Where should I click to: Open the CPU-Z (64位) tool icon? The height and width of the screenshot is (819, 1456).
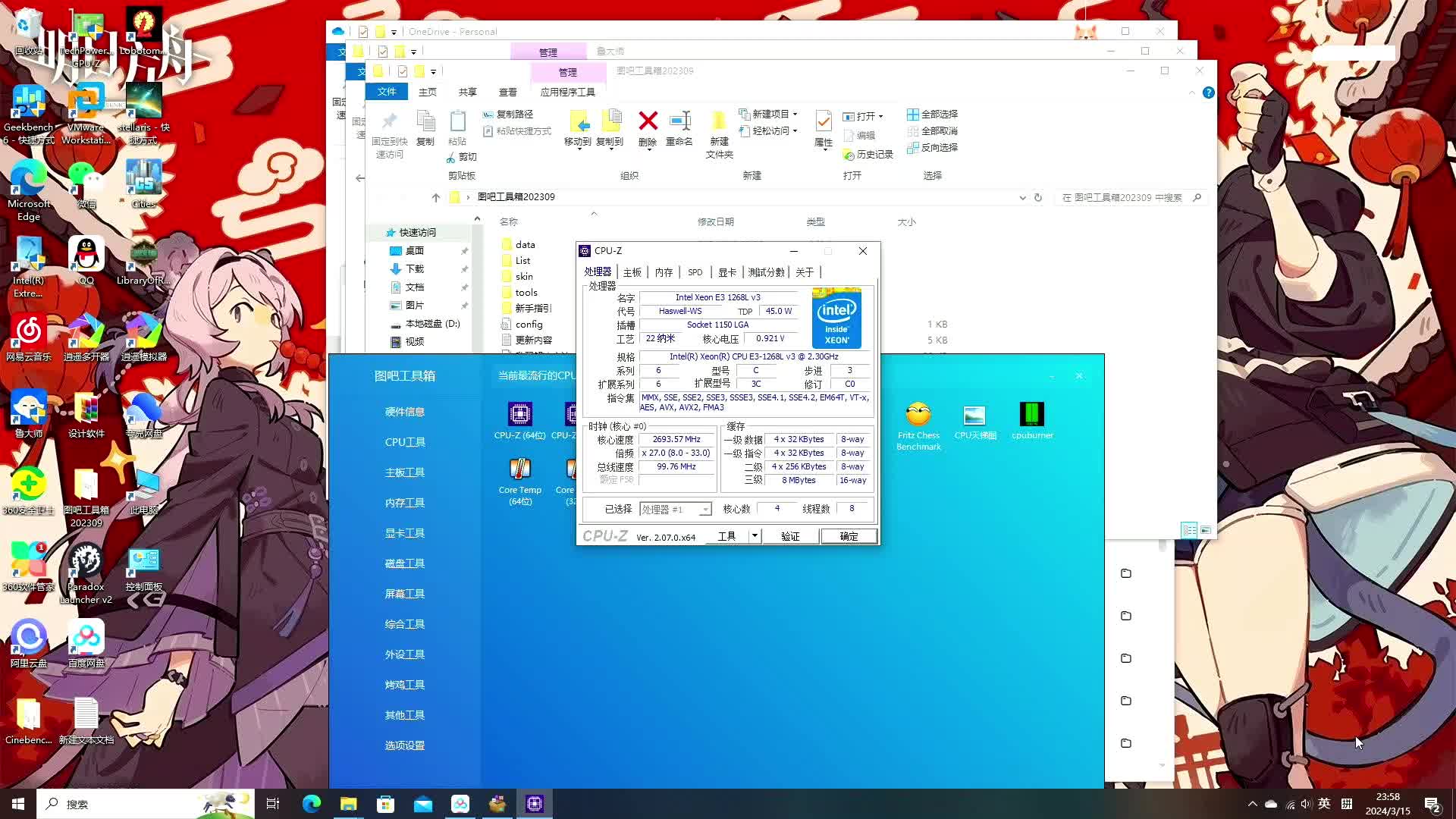[x=519, y=414]
